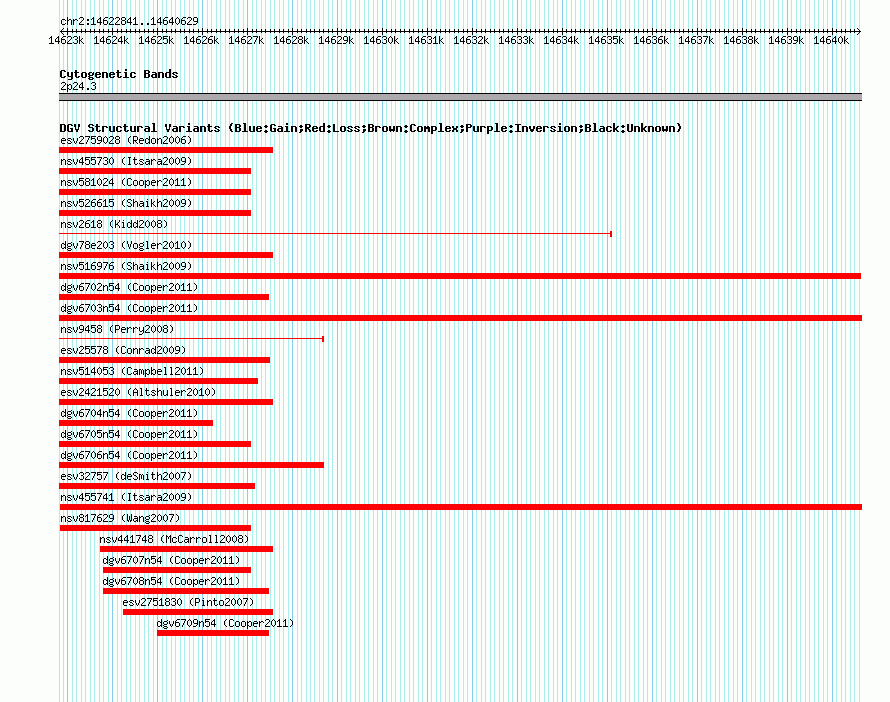
Task: Click the red bar under dgv6705n54
Action: point(155,444)
